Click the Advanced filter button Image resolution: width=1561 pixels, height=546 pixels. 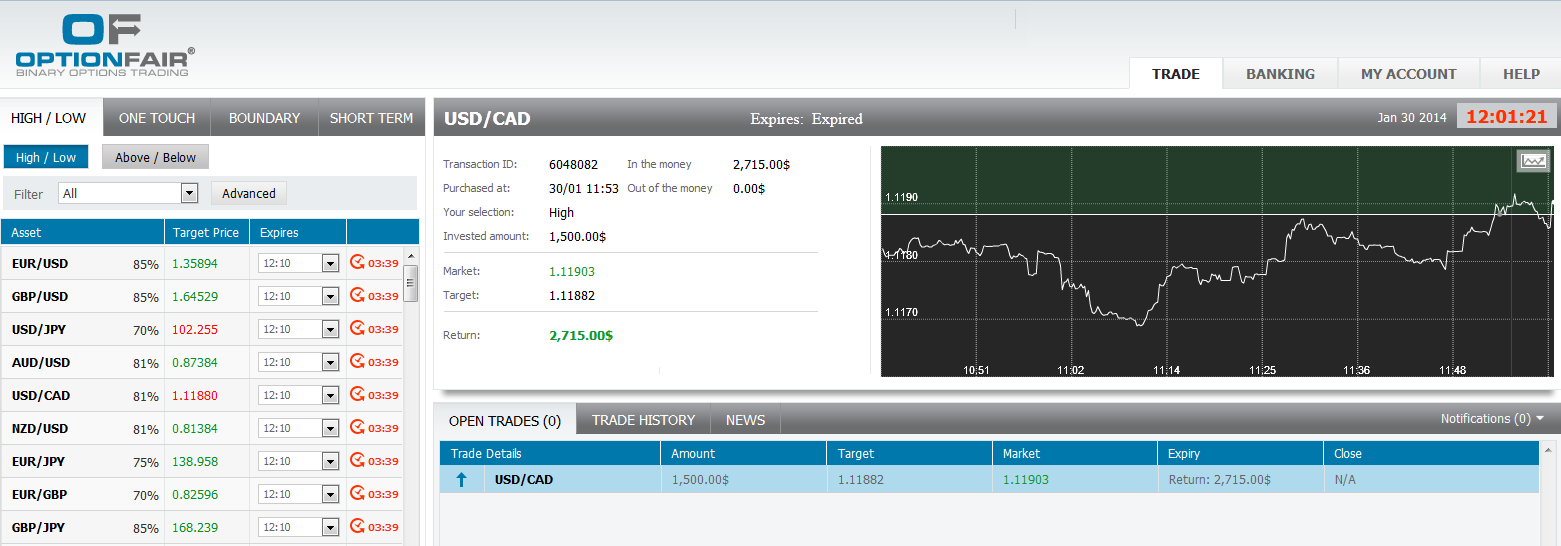pos(249,194)
